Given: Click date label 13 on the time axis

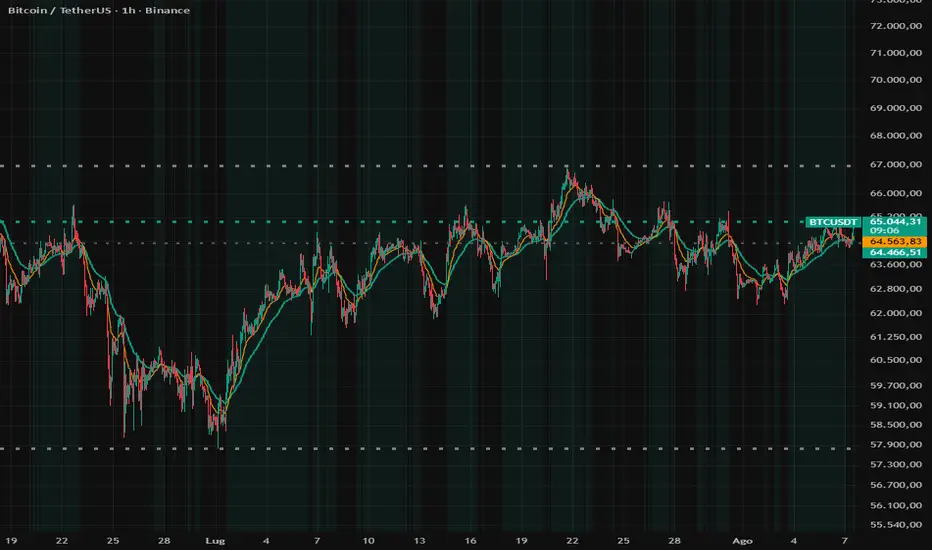Looking at the screenshot, I should tap(420, 540).
